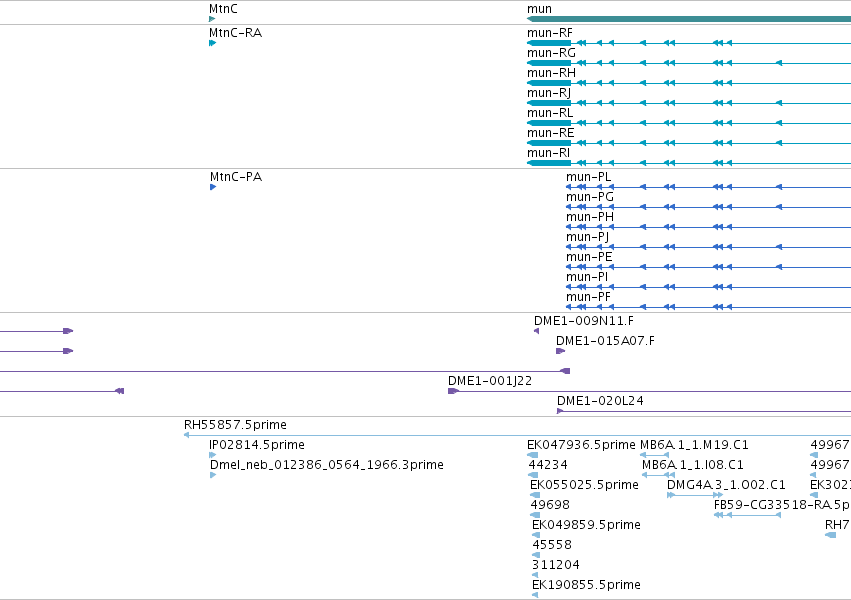Click the mun-PJ protein label
The height and width of the screenshot is (600, 851).
click(x=588, y=237)
